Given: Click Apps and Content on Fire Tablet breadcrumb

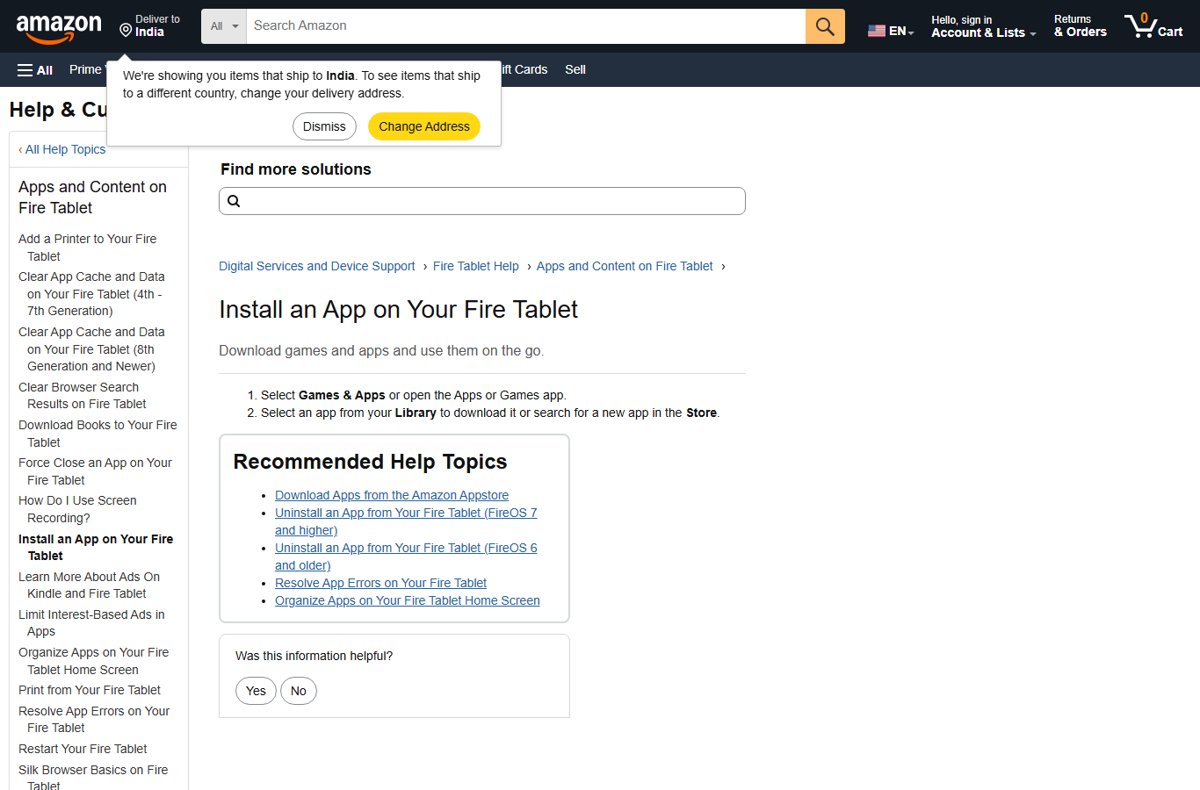Looking at the screenshot, I should point(625,266).
